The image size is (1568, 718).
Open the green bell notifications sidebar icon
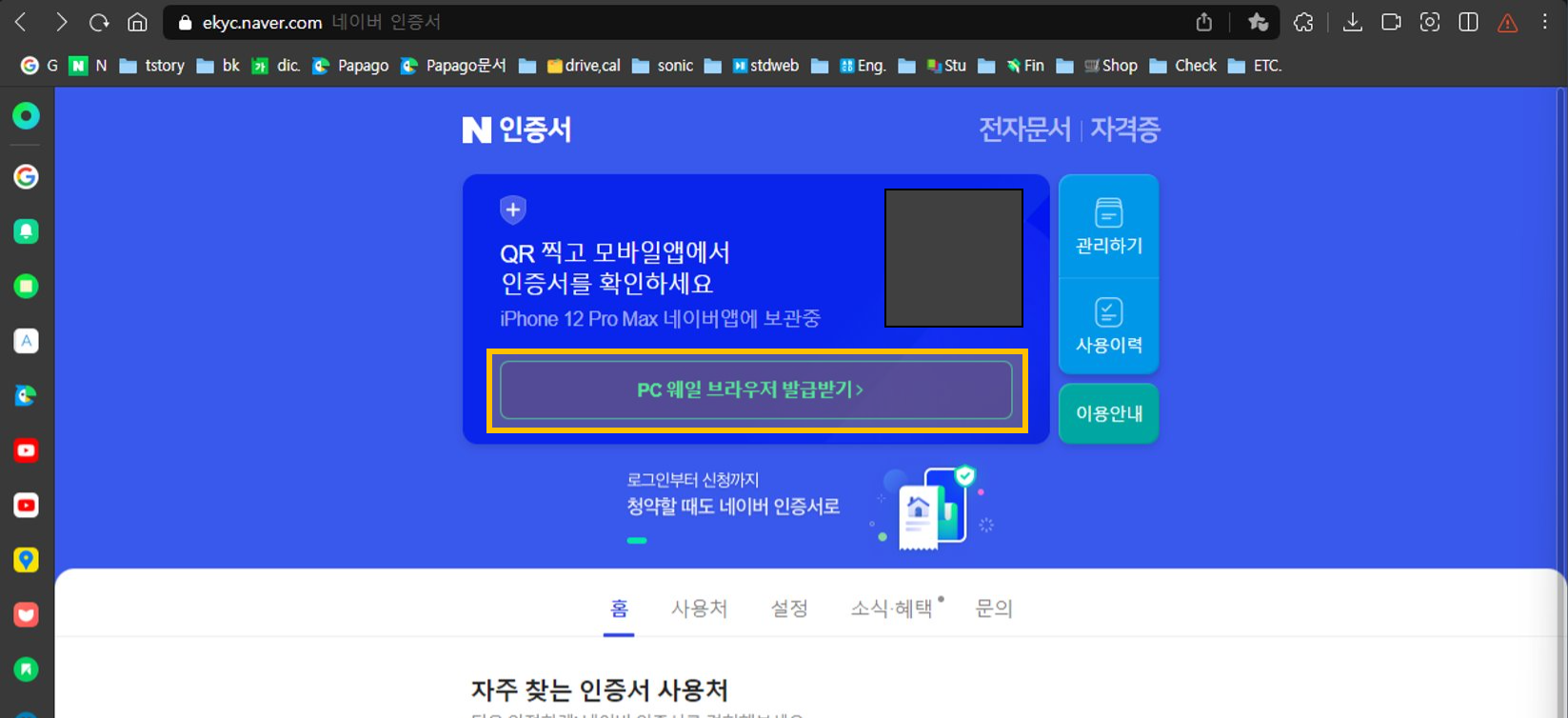pos(26,231)
